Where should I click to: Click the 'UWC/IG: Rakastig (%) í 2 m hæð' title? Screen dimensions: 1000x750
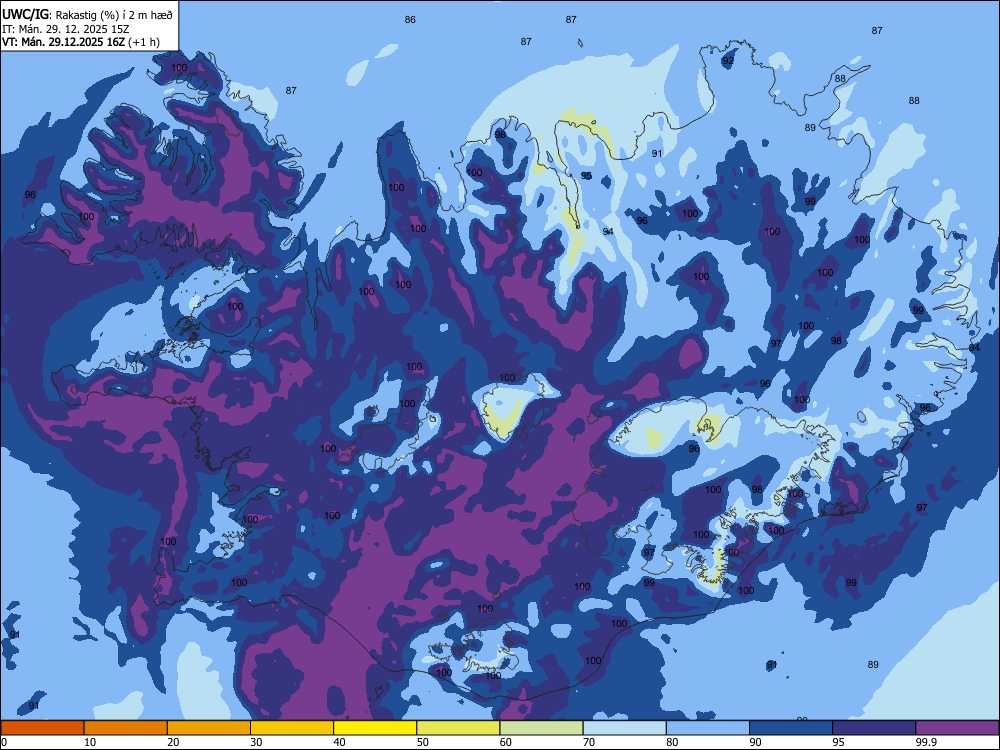click(87, 14)
